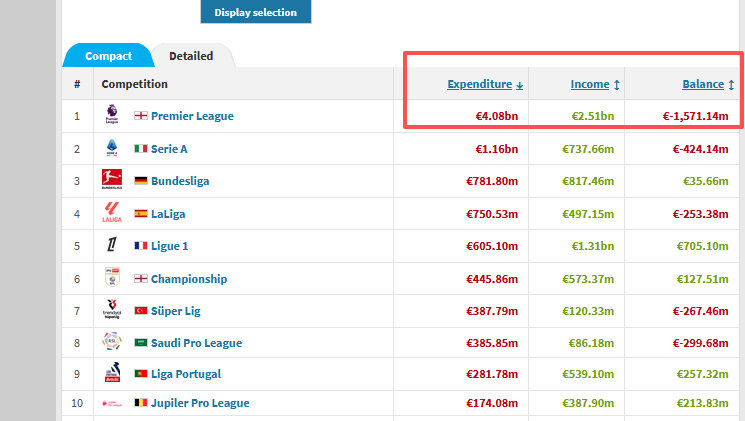Image resolution: width=745 pixels, height=421 pixels.
Task: Open the Championship link
Action: point(189,279)
